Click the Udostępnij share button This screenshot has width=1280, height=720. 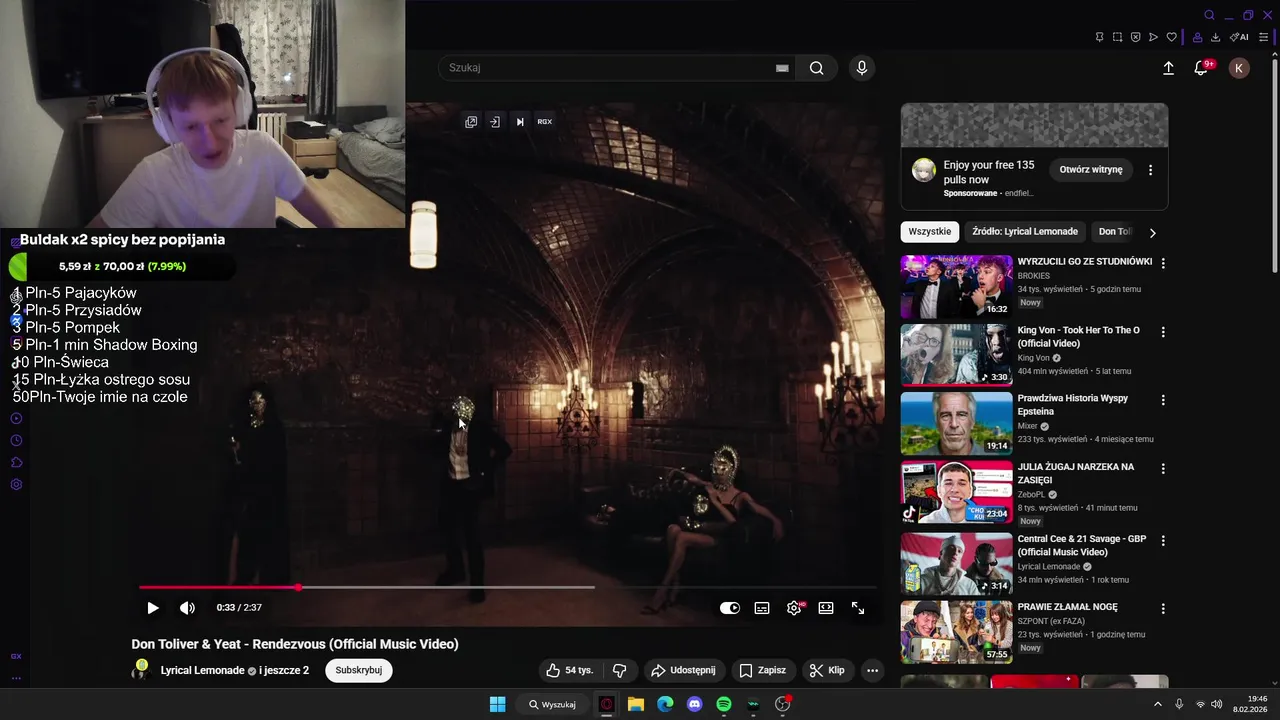[683, 670]
